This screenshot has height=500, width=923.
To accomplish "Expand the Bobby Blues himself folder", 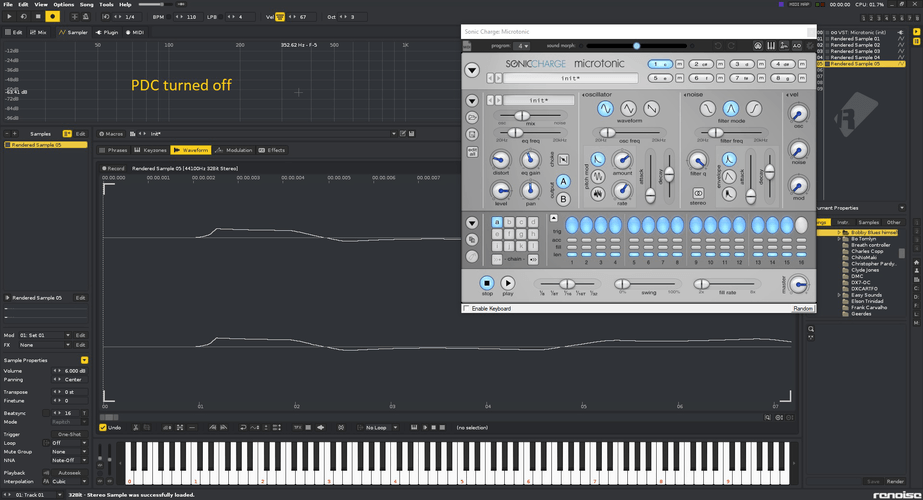I will 839,233.
